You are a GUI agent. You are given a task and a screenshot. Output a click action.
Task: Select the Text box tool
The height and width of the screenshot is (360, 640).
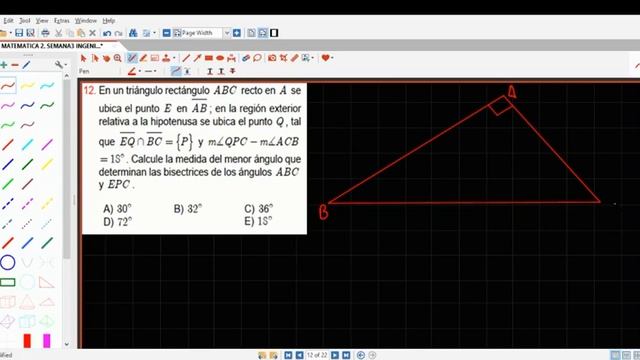(155, 58)
